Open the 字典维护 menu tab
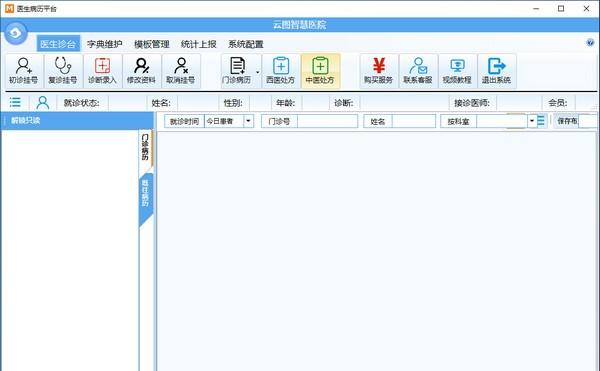 pyautogui.click(x=104, y=44)
